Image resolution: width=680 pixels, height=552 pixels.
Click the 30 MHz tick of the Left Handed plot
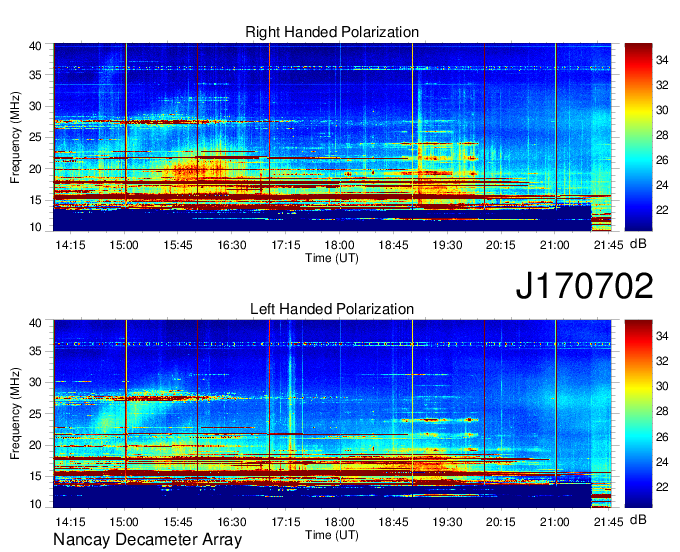(35, 382)
